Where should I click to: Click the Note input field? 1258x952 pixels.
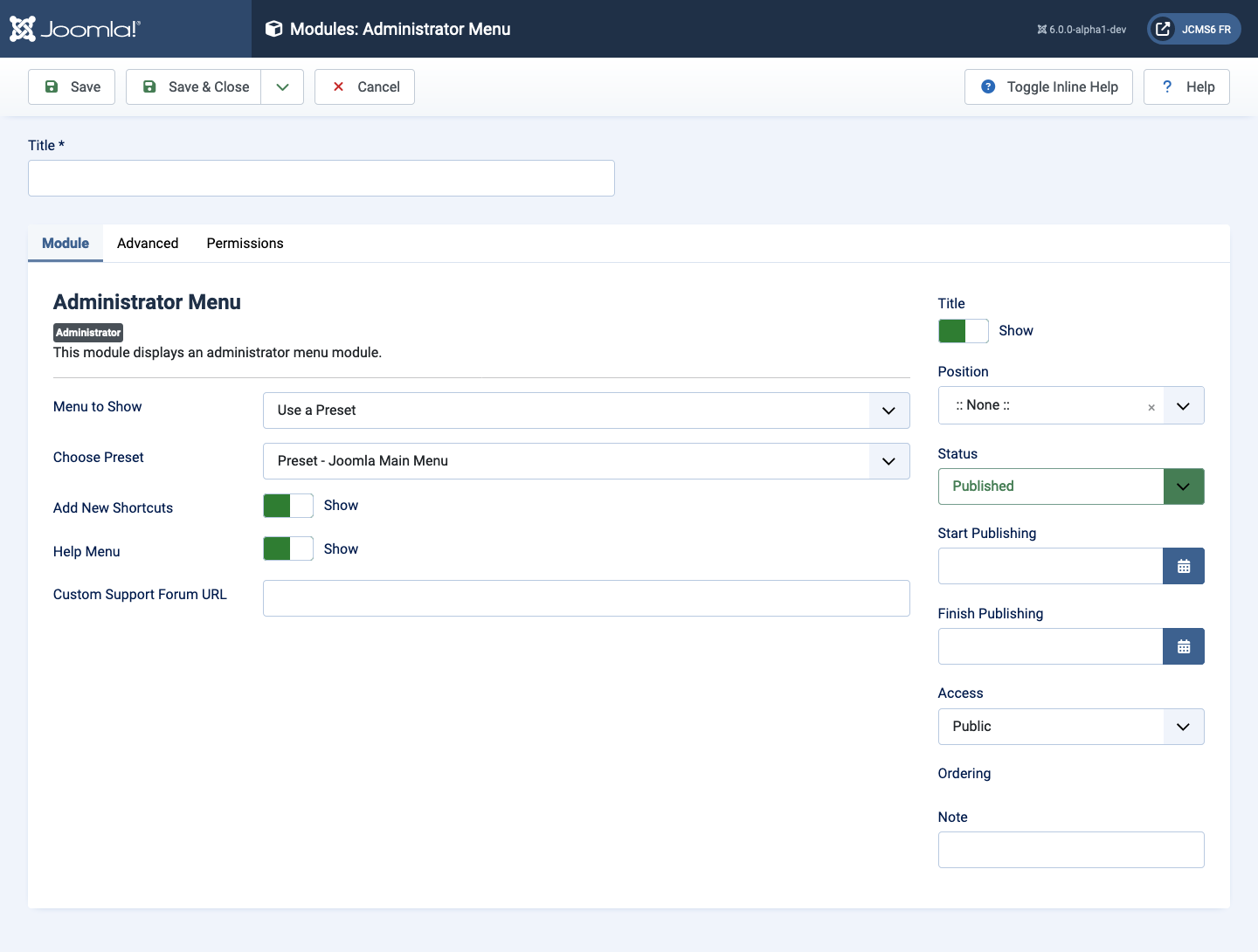pyautogui.click(x=1071, y=850)
